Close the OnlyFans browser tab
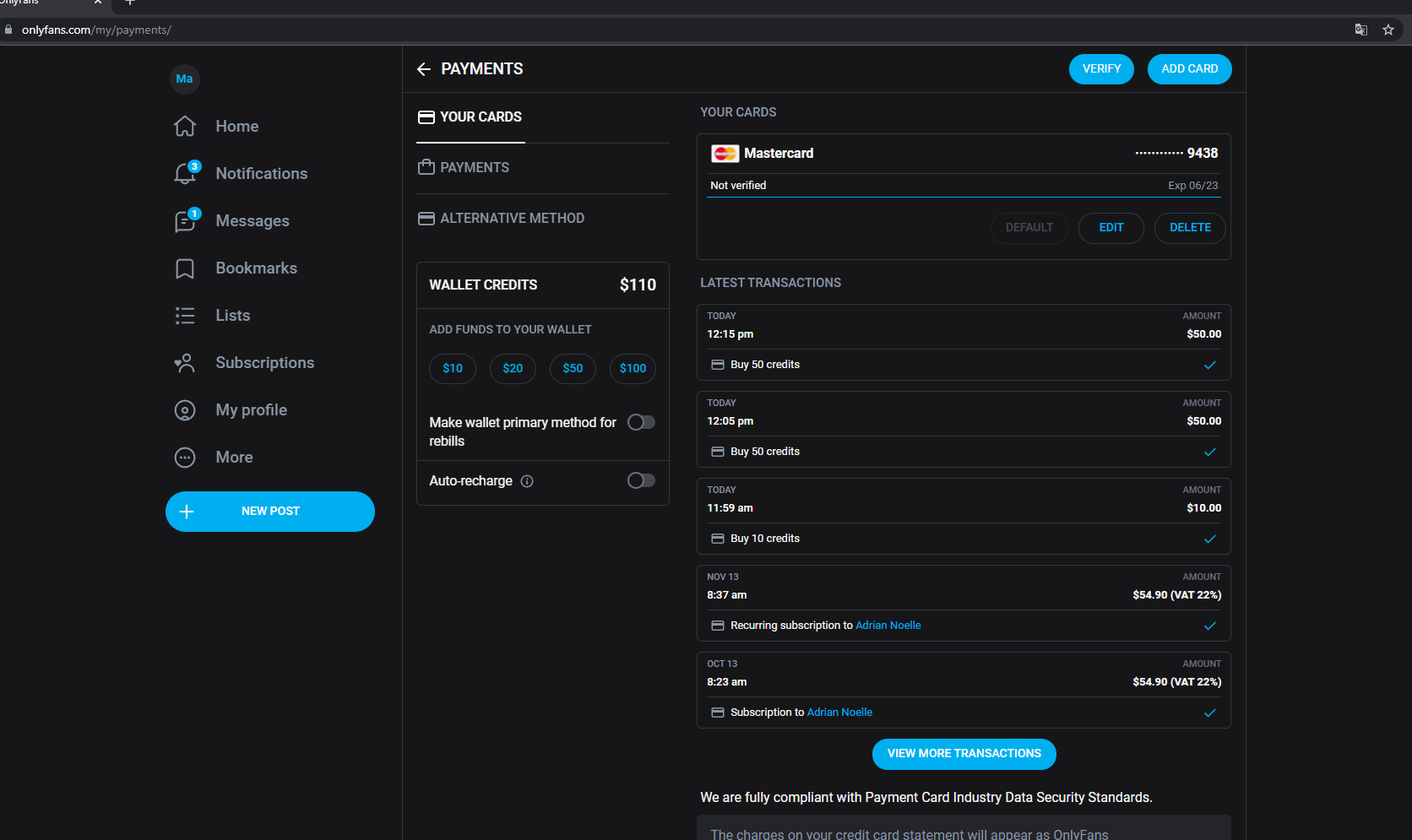1412x840 pixels. tap(98, 3)
